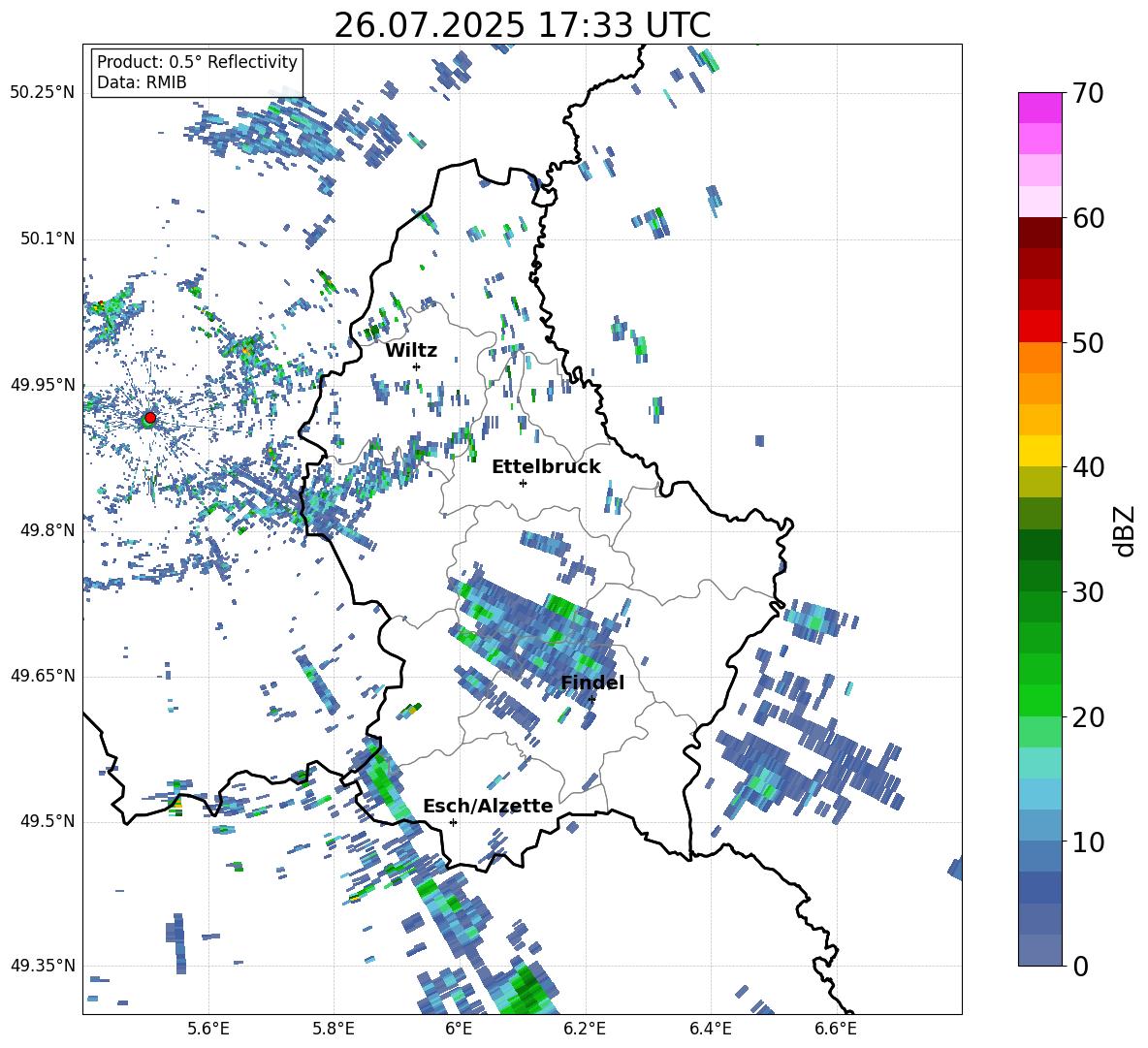Pick the dark maroon swatch just below 60 dBZ
Image resolution: width=1148 pixels, height=1048 pixels.
(1039, 233)
